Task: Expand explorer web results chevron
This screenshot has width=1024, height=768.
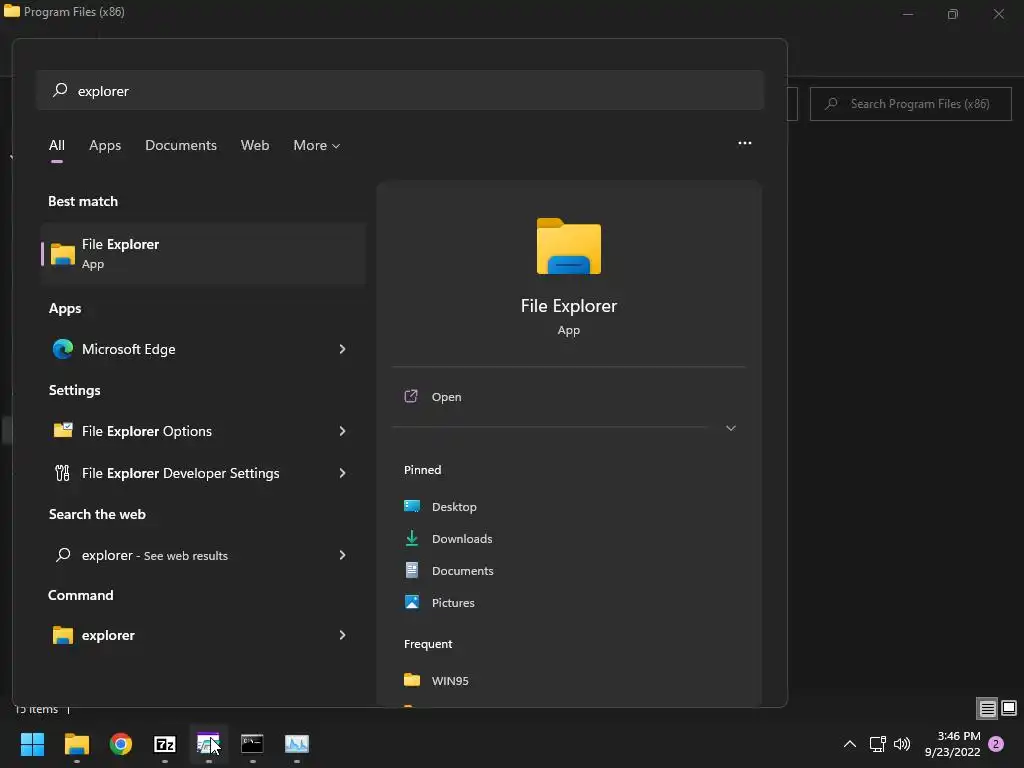Action: click(x=342, y=555)
